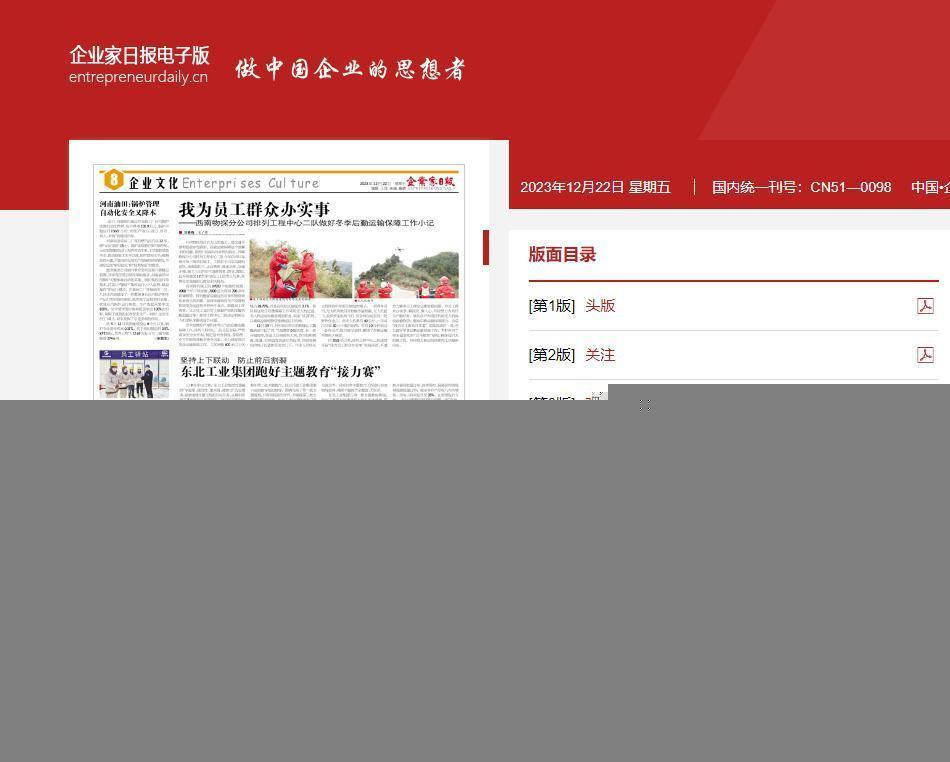
Task: Select the [第2版] entry label
Action: pyautogui.click(x=552, y=355)
